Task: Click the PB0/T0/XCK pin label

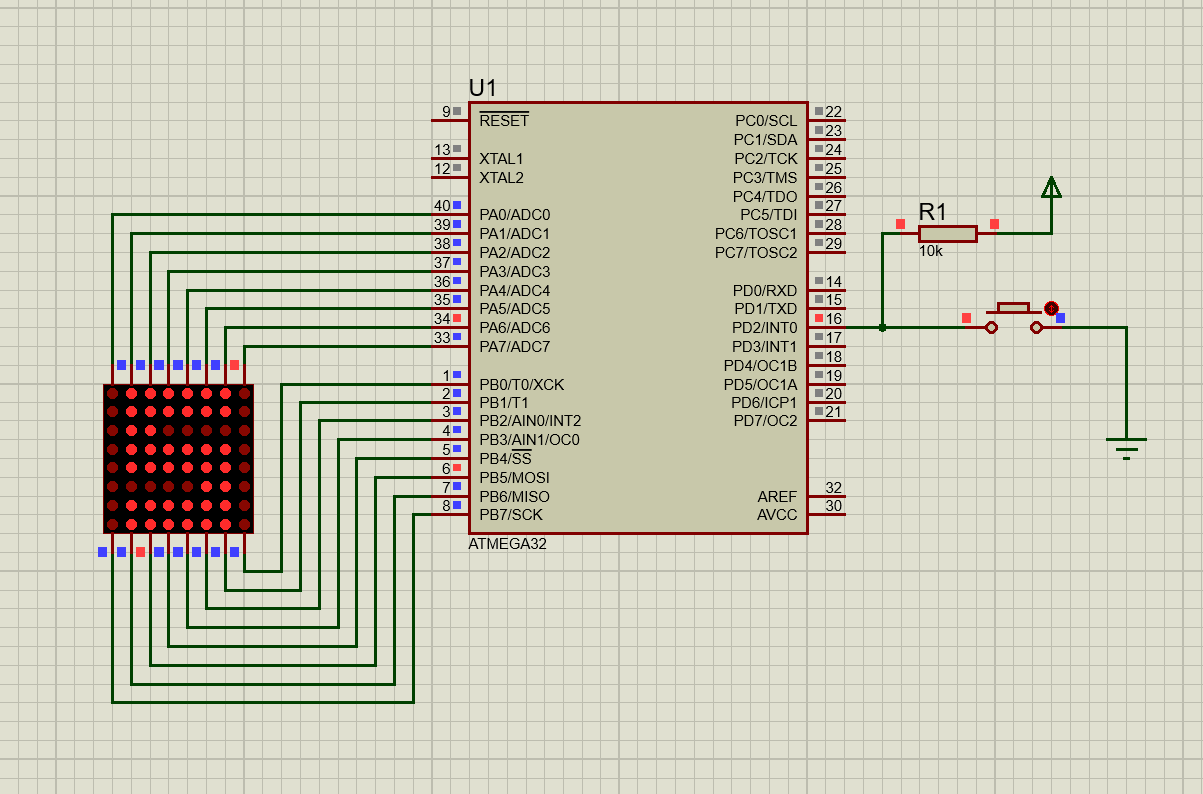Action: 522,384
